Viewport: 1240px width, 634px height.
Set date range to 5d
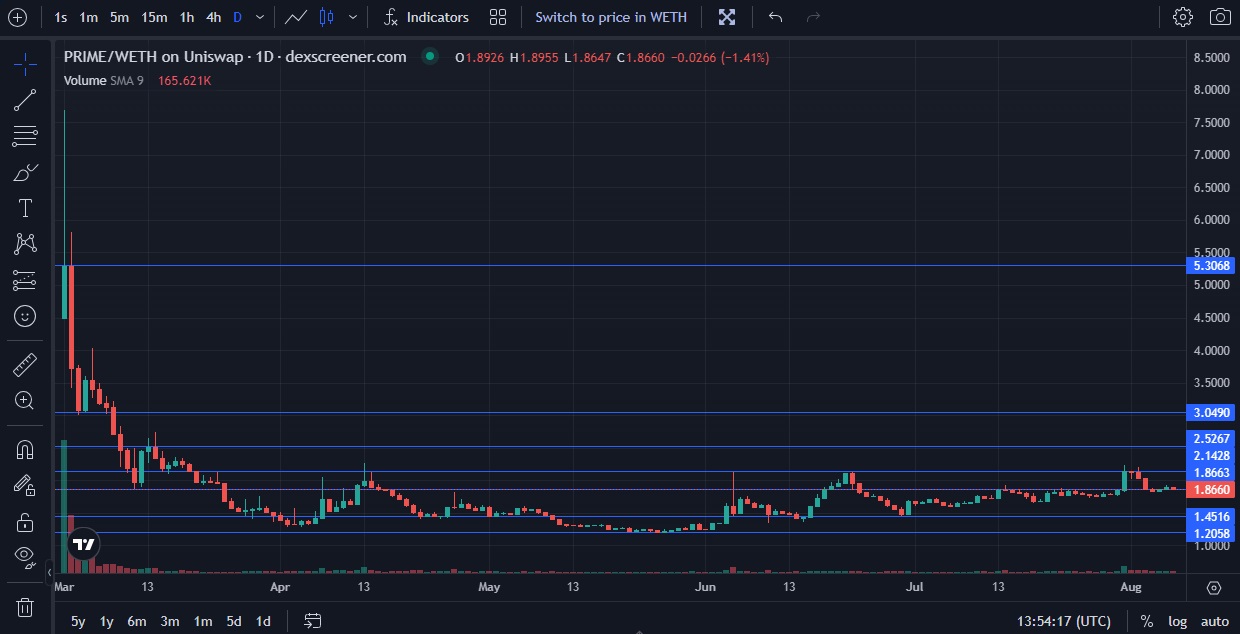234,621
